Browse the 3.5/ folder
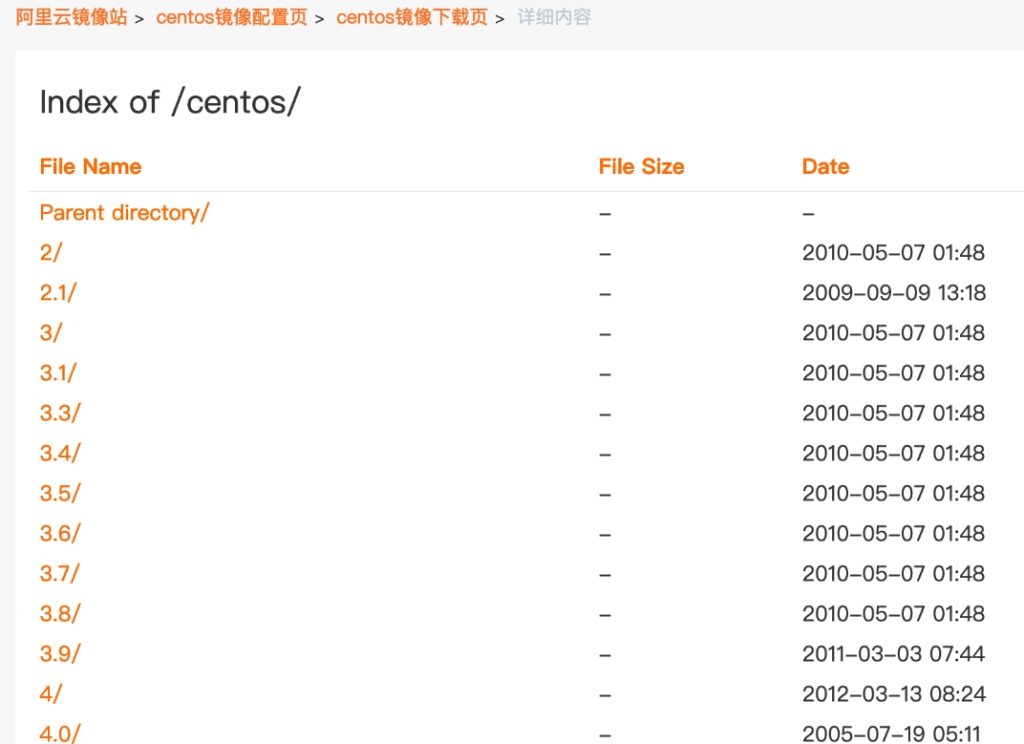Viewport: 1024px width, 744px height. (58, 493)
